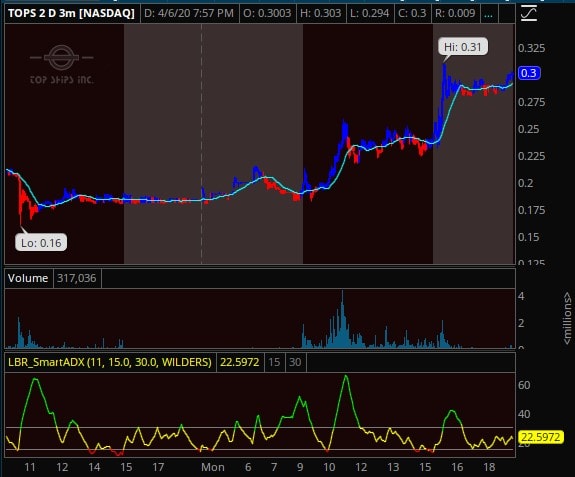This screenshot has height=477, width=575.
Task: Click the 0.25 price axis label
Action: [x=528, y=129]
